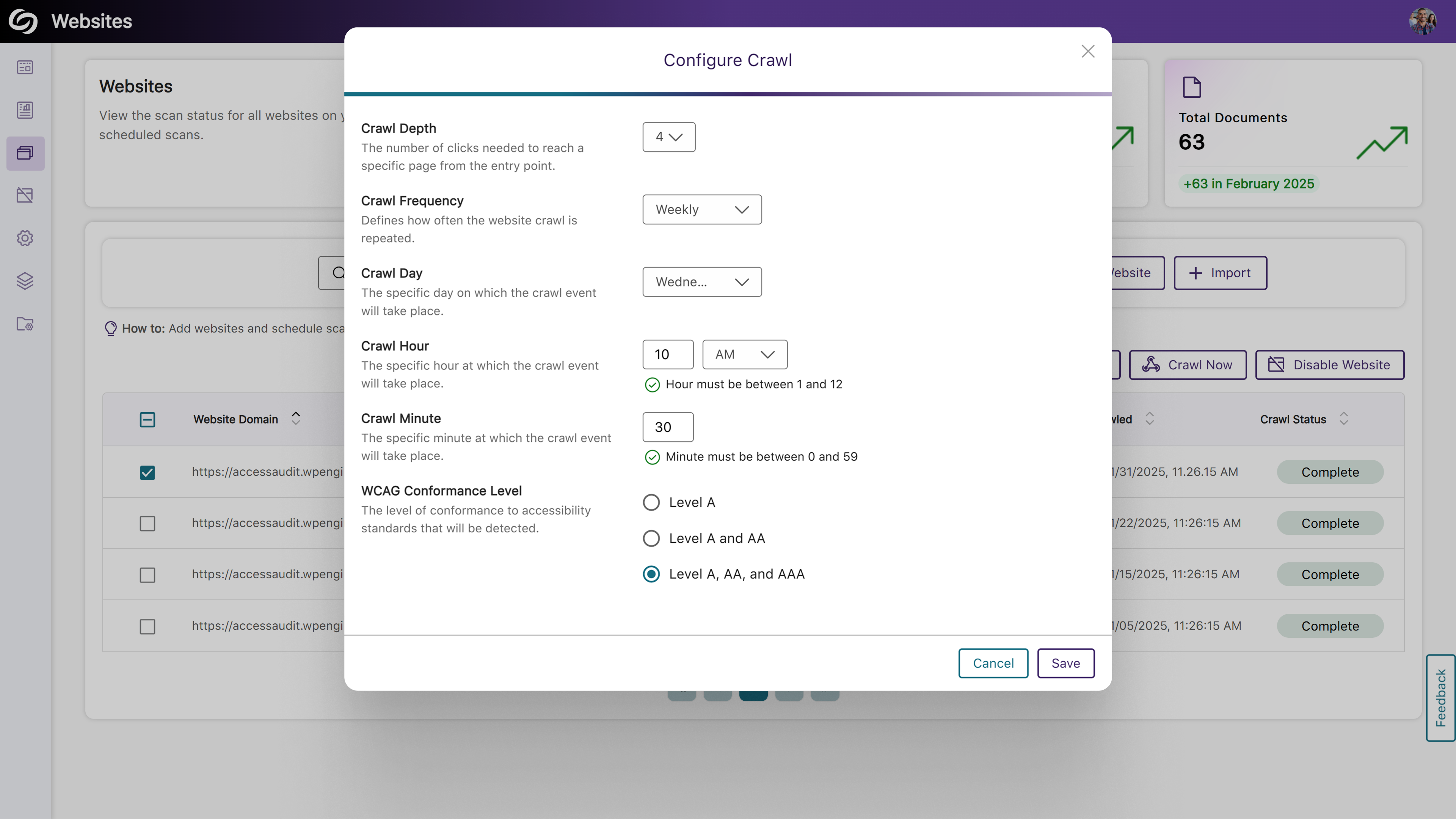The height and width of the screenshot is (819, 1456).
Task: Click the layers/stack icon in sidebar
Action: tap(27, 280)
